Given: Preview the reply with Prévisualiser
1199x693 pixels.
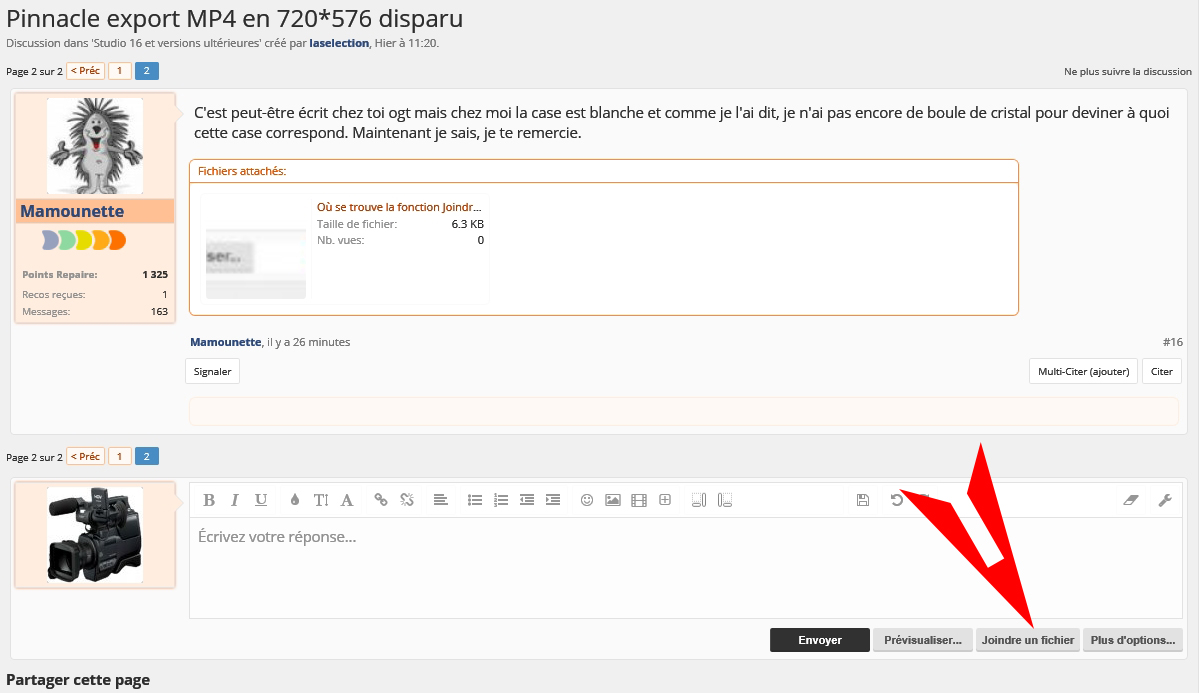Looking at the screenshot, I should pyautogui.click(x=923, y=640).
